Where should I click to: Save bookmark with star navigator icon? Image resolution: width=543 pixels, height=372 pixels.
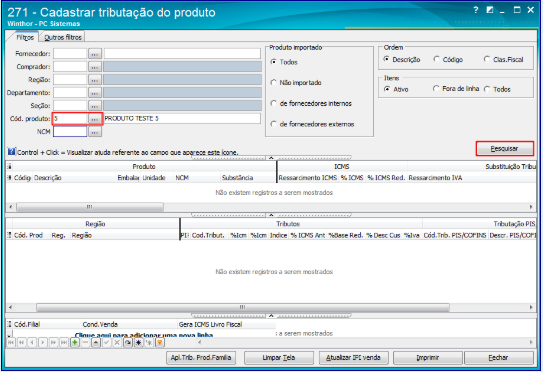(139, 343)
